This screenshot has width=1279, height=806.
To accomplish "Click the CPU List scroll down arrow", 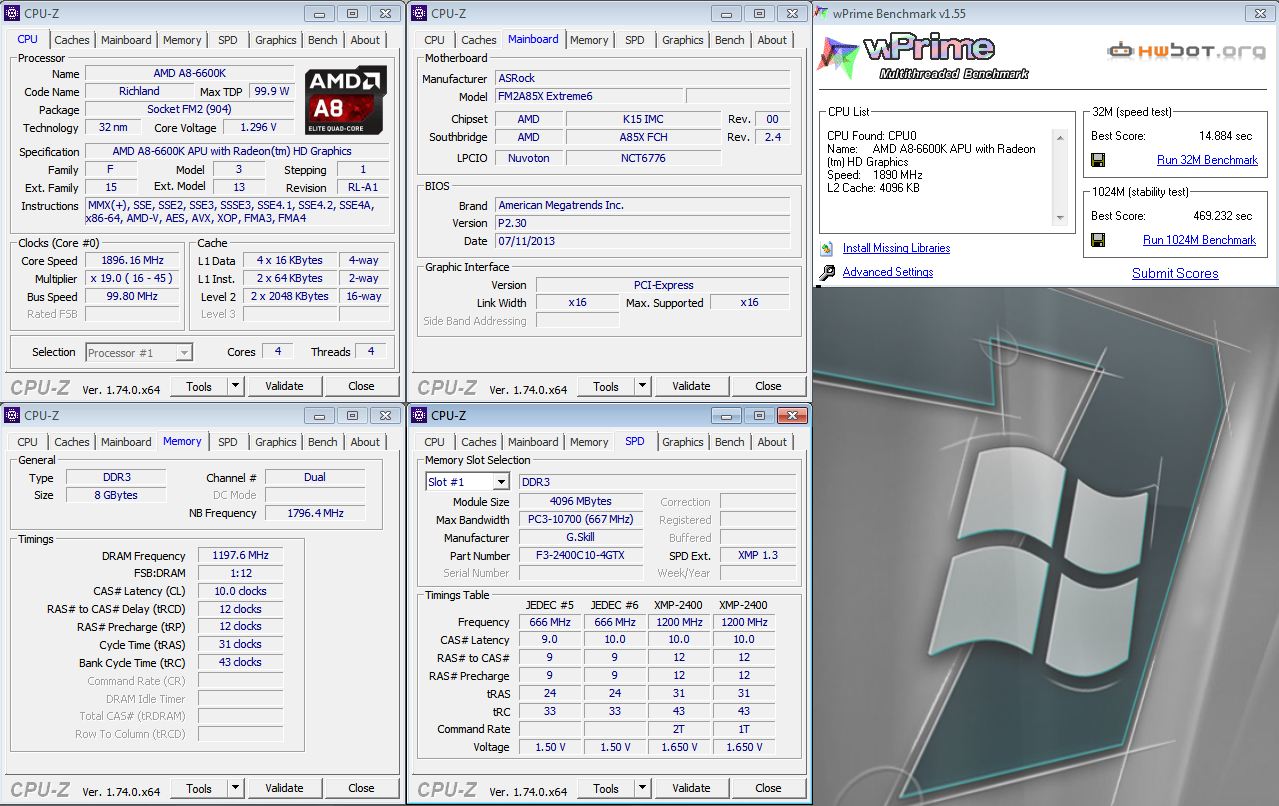I will click(x=1060, y=219).
